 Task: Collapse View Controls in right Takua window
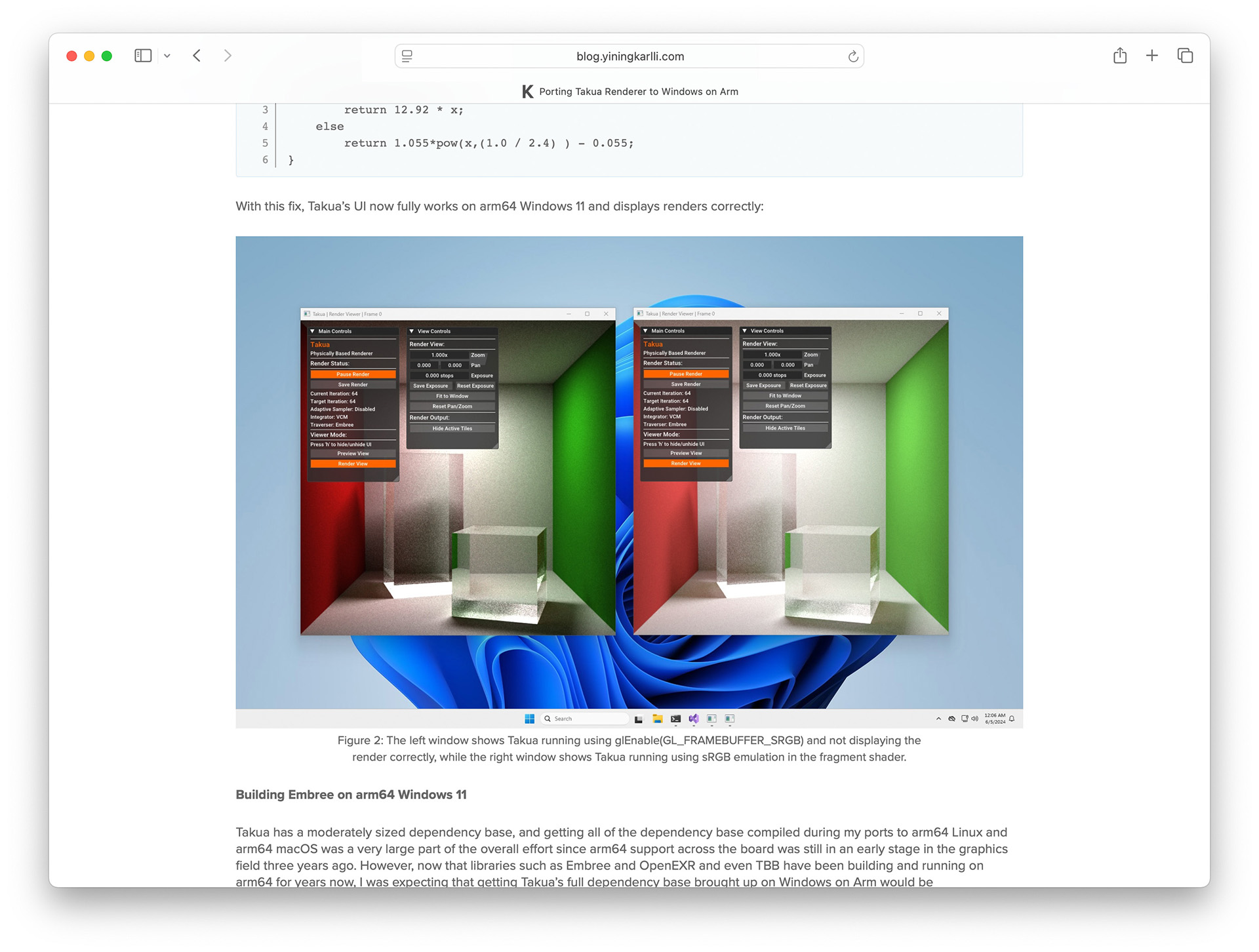[745, 330]
